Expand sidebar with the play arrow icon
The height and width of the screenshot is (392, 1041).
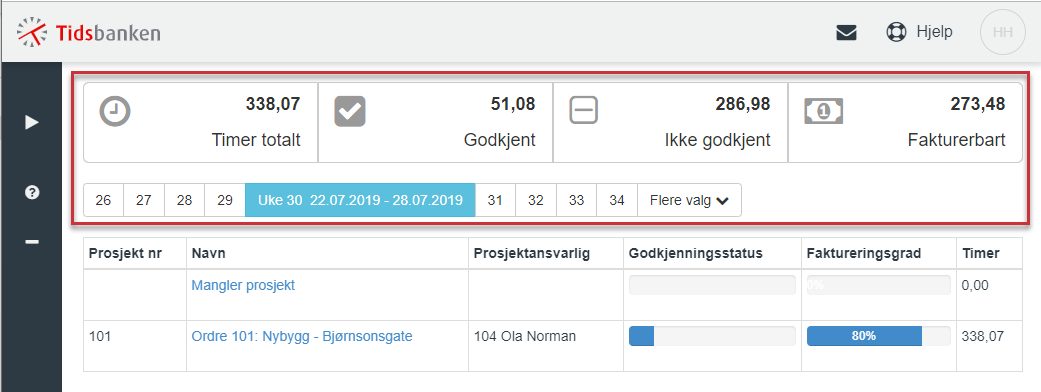click(x=31, y=122)
